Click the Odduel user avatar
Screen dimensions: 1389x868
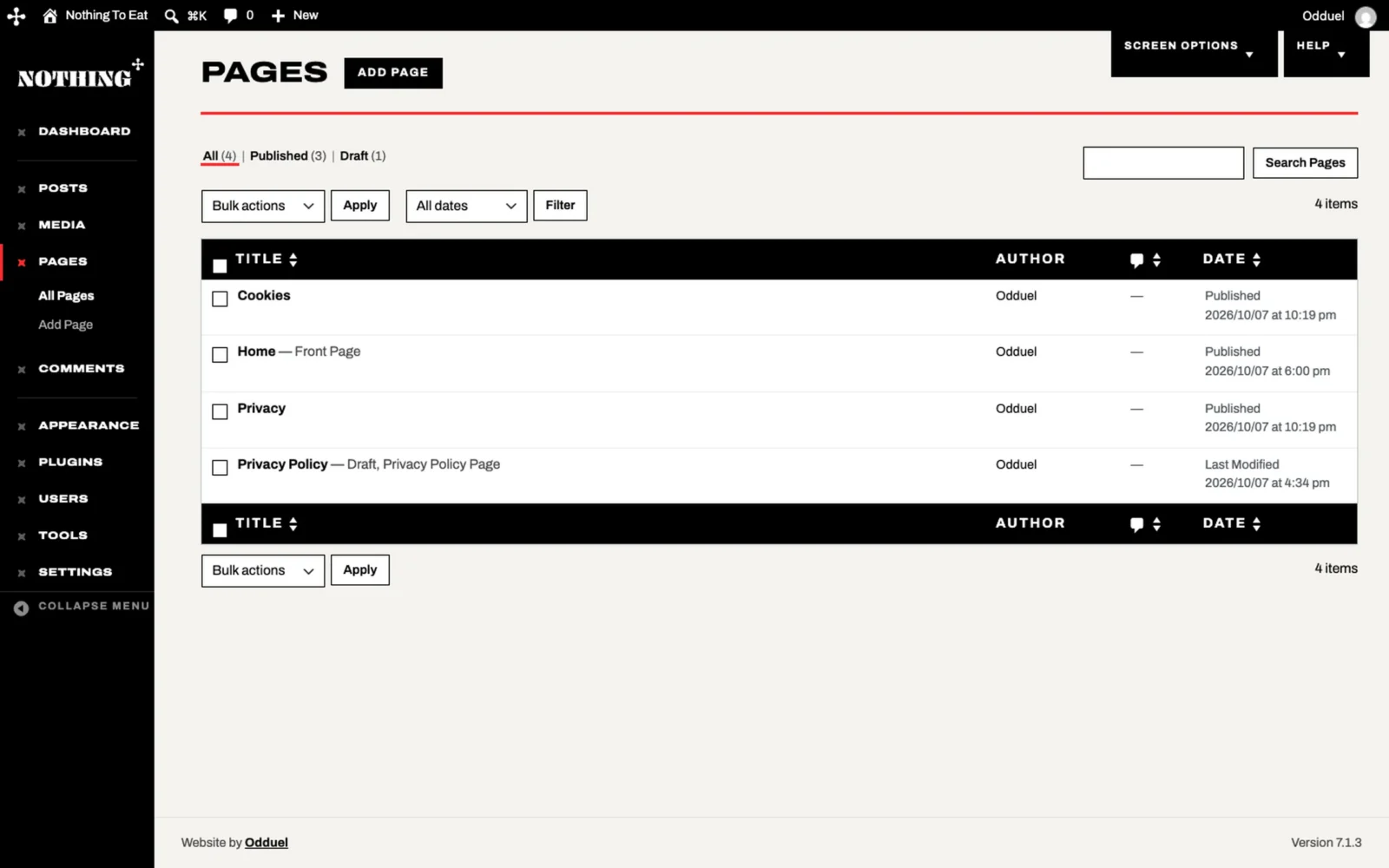pos(1366,16)
